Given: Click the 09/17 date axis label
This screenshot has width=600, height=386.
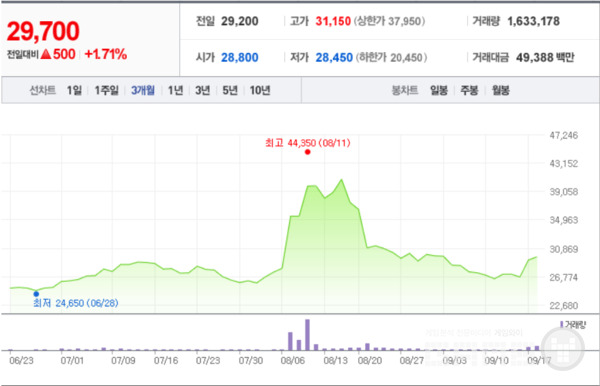Looking at the screenshot, I should 539,360.
